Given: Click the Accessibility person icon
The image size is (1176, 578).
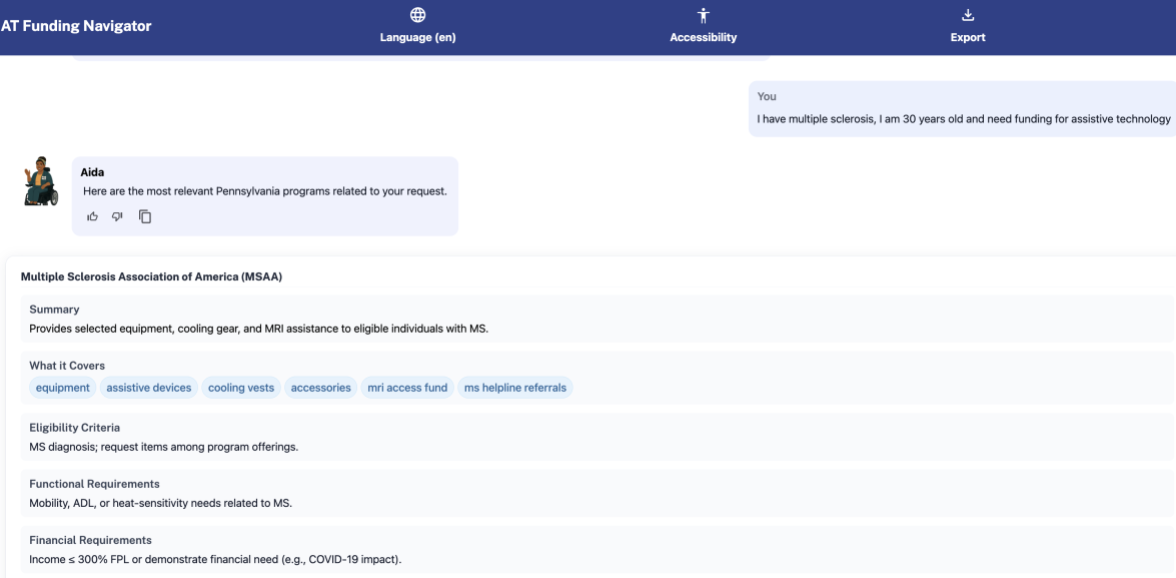Looking at the screenshot, I should point(703,14).
